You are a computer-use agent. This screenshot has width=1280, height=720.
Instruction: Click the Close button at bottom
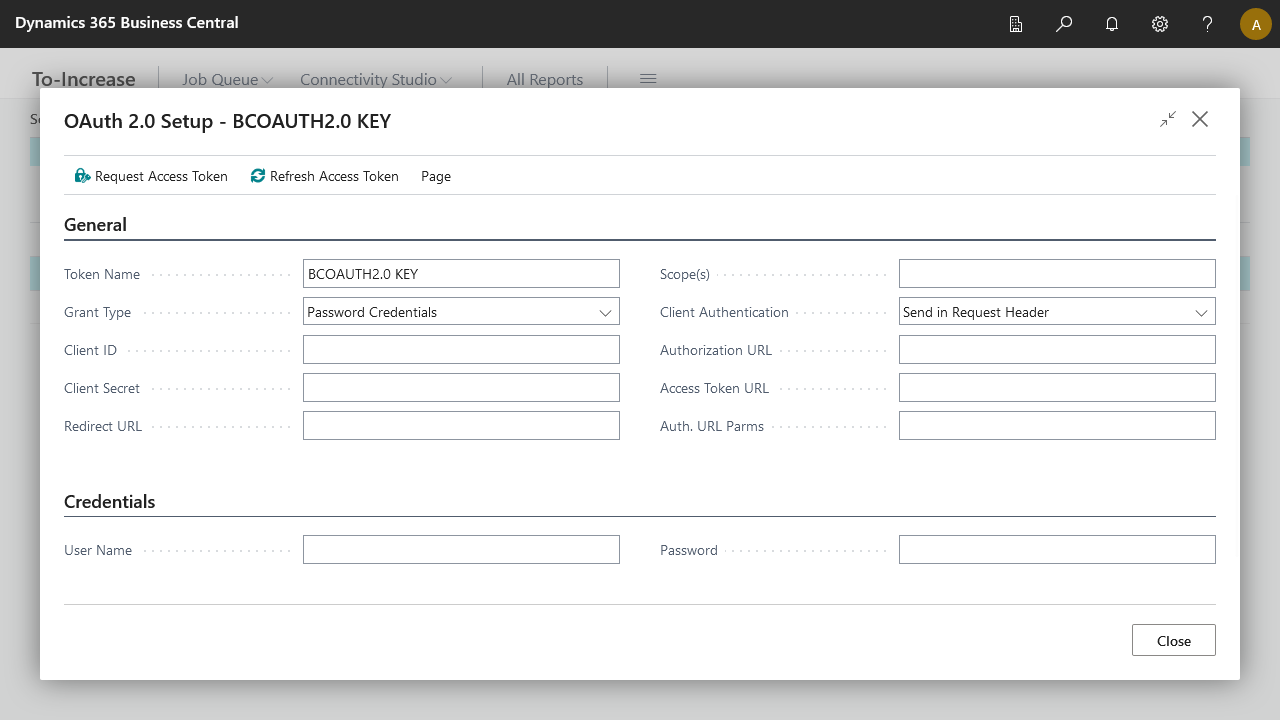(x=1174, y=640)
